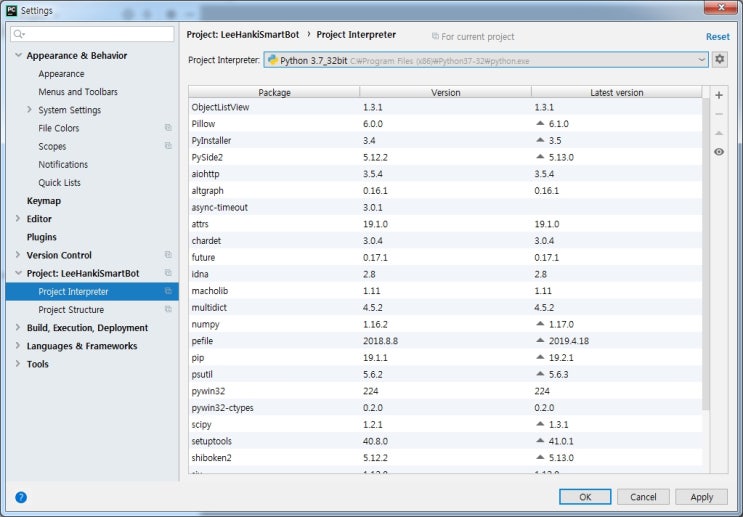Image resolution: width=743 pixels, height=517 pixels.
Task: Expand the Tools section
Action: (18, 363)
